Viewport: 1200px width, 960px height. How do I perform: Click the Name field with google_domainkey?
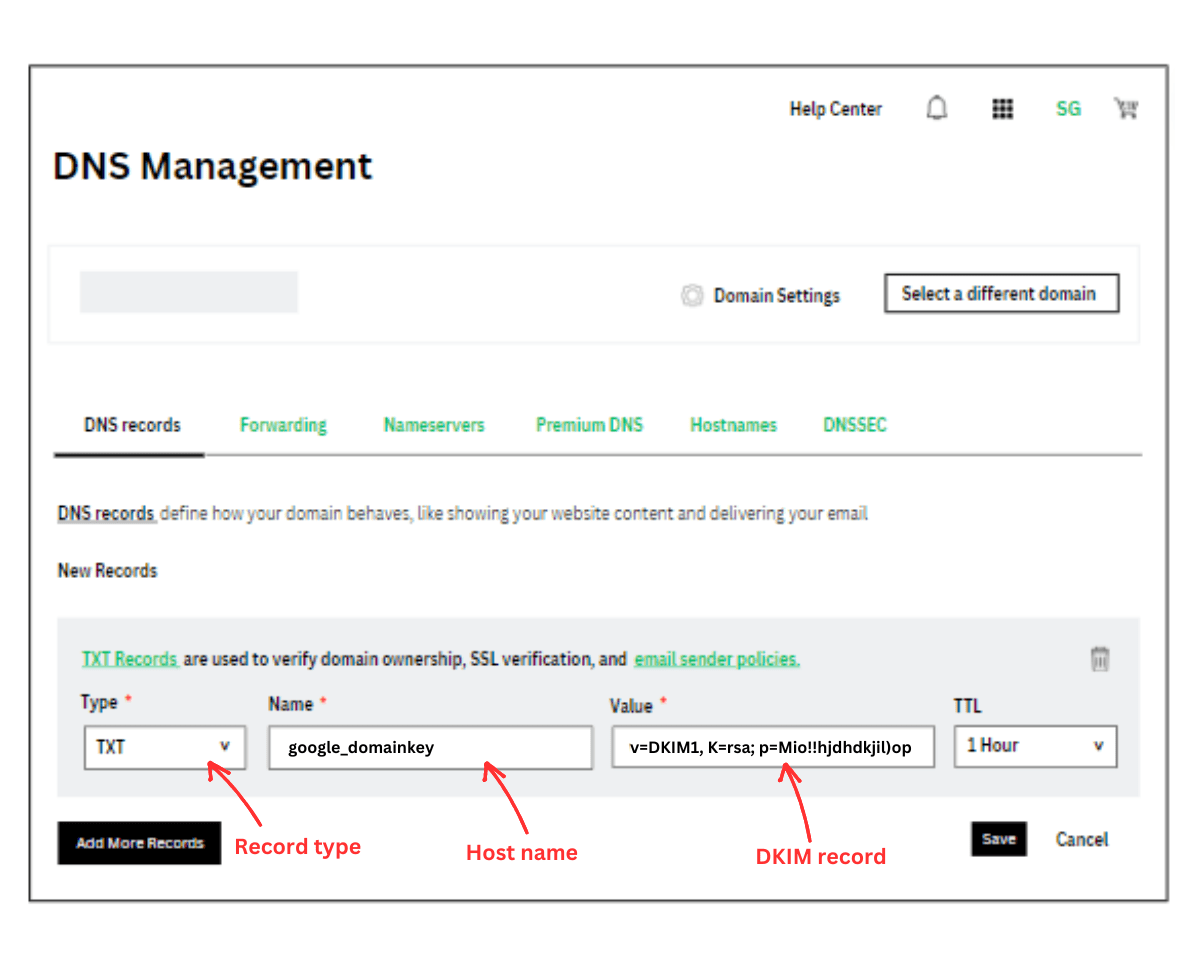[430, 747]
